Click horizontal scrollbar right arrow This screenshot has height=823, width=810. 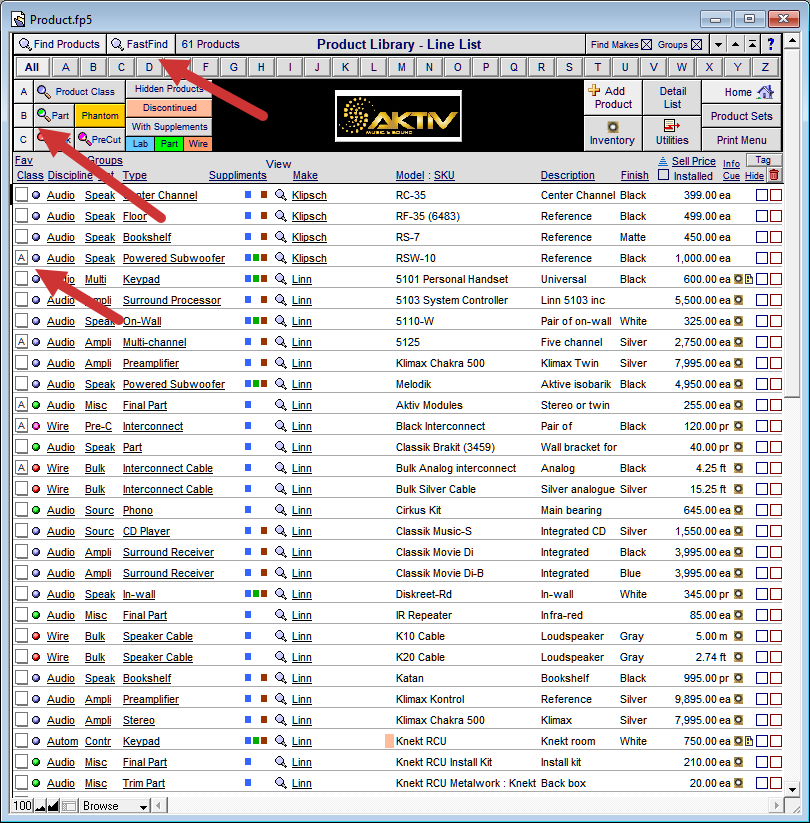pyautogui.click(x=776, y=806)
